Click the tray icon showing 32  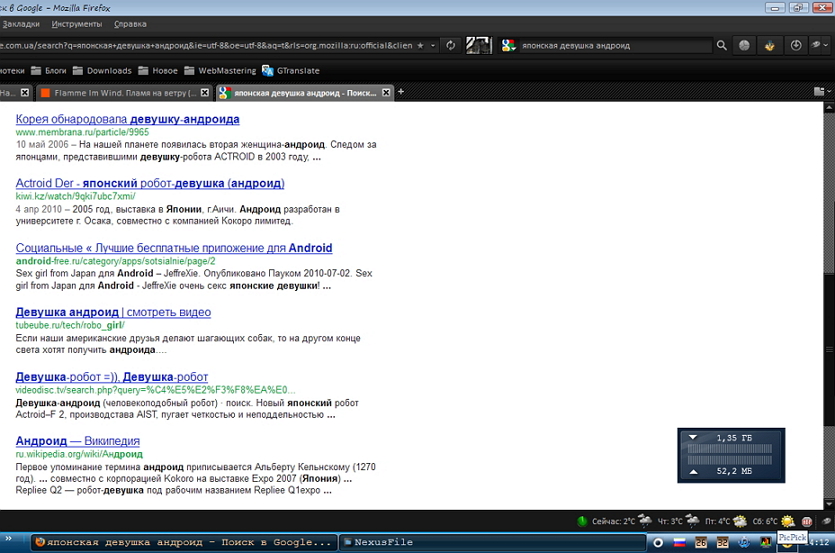pos(722,543)
